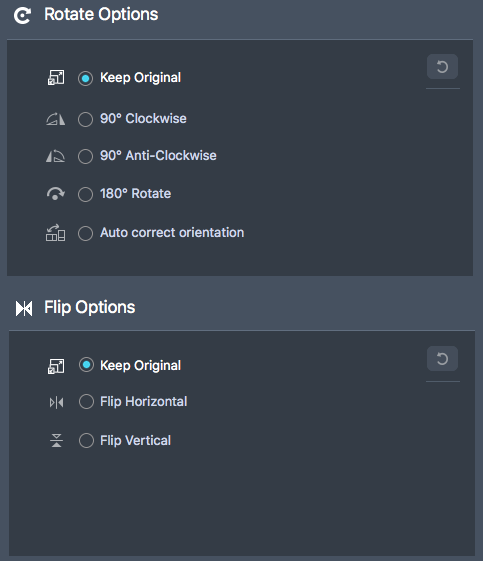Reset rotate options with the undo button
Viewport: 483px width, 561px height.
point(442,67)
